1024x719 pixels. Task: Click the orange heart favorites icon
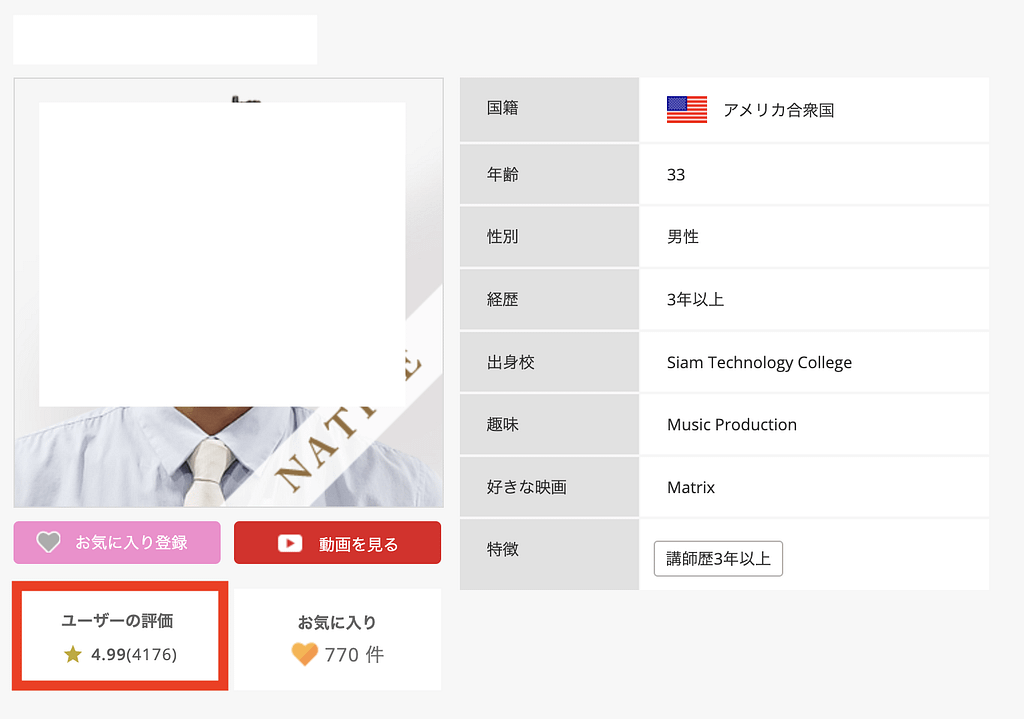tap(304, 654)
